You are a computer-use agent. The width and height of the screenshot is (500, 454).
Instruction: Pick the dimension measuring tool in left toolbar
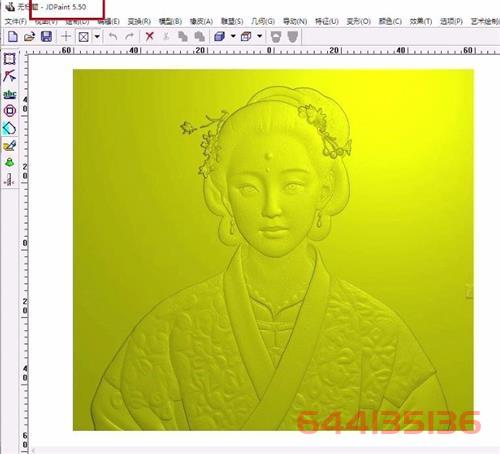(x=9, y=179)
